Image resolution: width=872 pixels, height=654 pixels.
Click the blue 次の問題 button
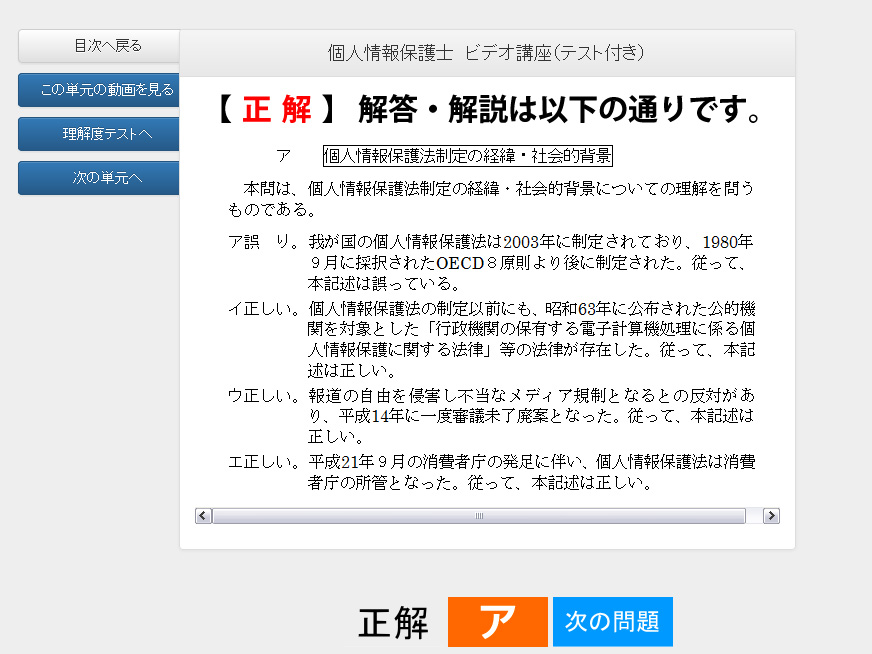click(x=613, y=621)
